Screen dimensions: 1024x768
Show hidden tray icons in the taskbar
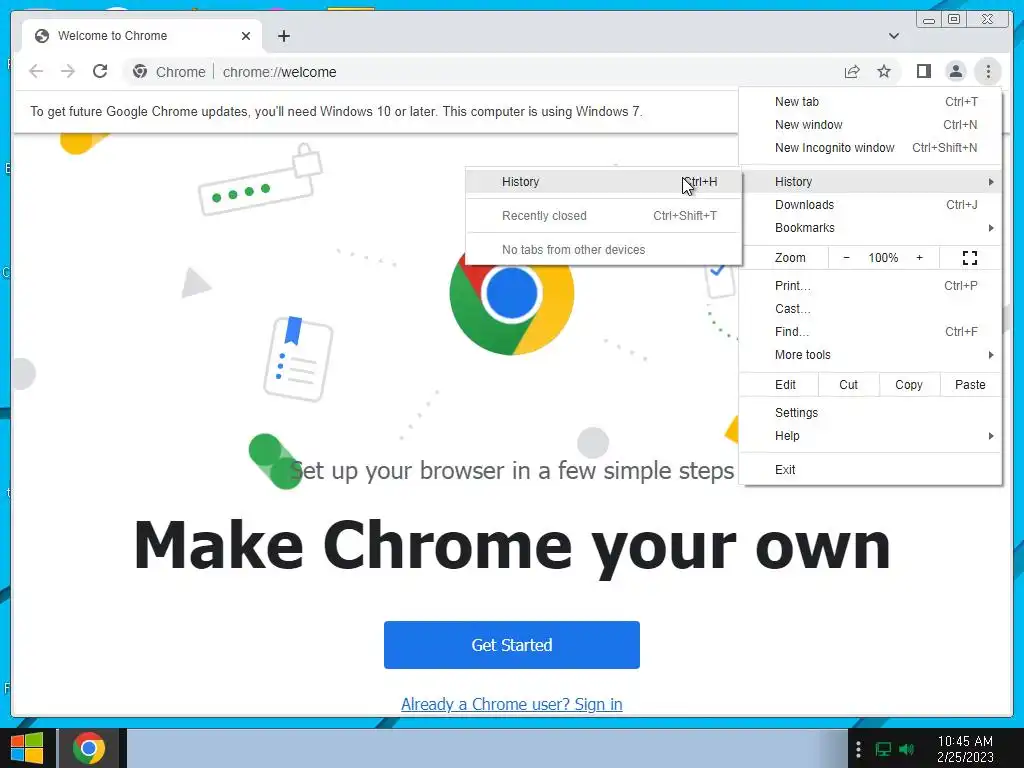click(858, 749)
